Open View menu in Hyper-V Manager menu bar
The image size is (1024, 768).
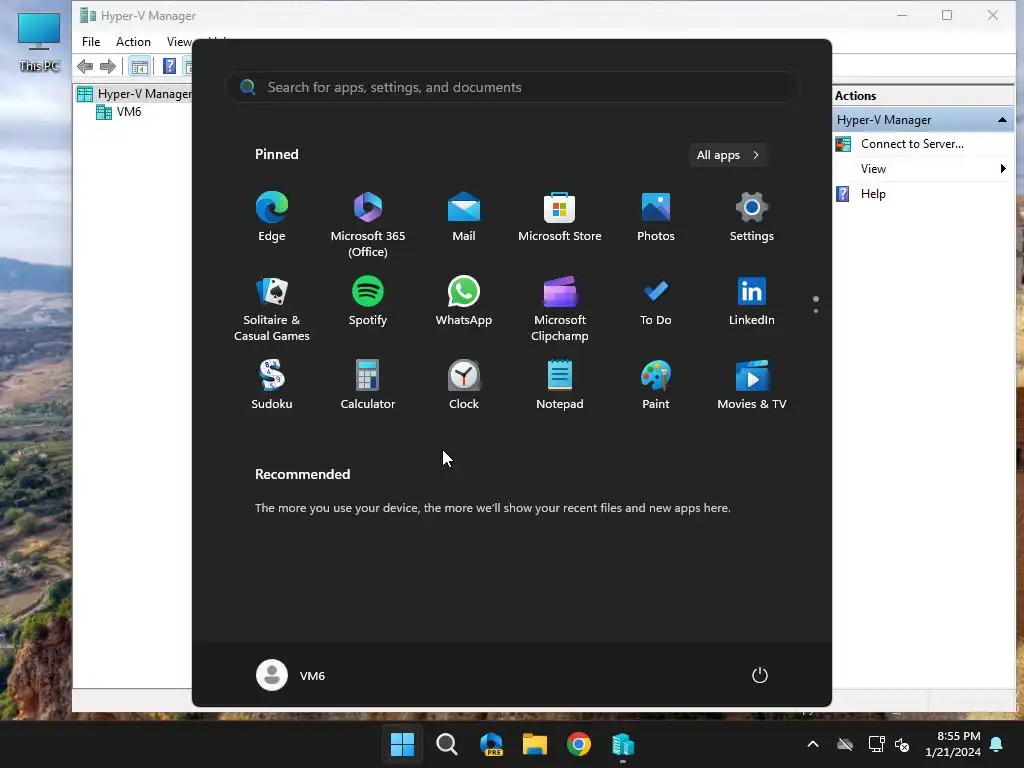tap(178, 42)
